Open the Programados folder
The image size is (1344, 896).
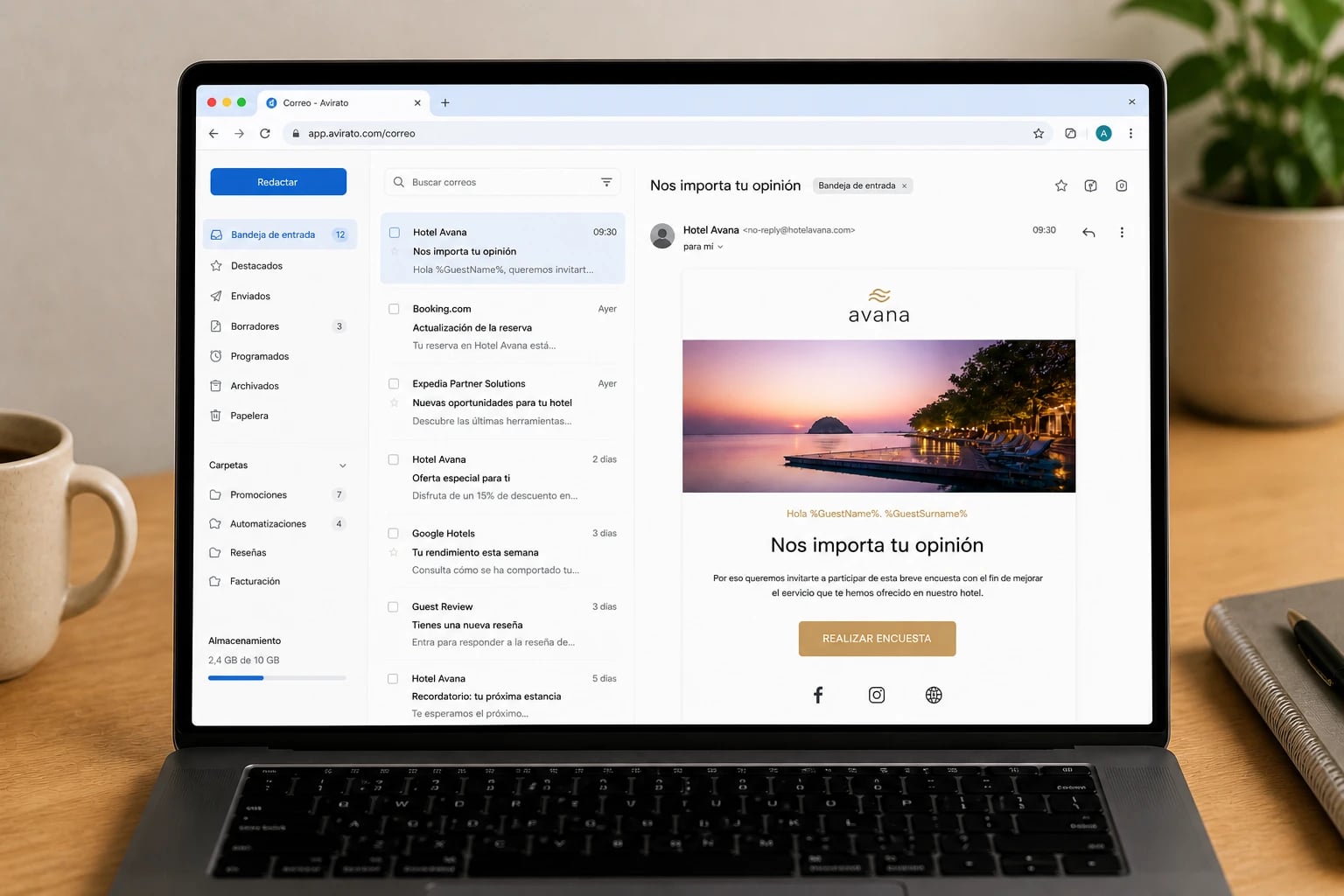coord(280,356)
